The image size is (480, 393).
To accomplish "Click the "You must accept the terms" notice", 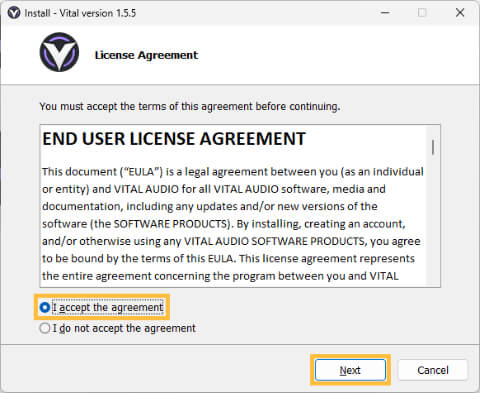I will (190, 106).
